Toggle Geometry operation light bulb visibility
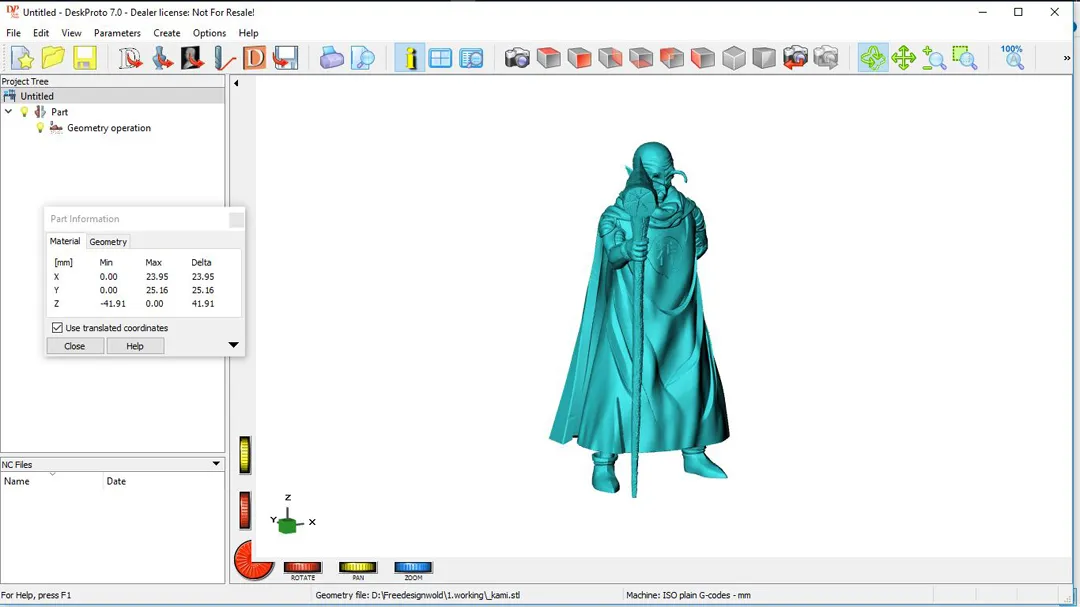 [41, 128]
